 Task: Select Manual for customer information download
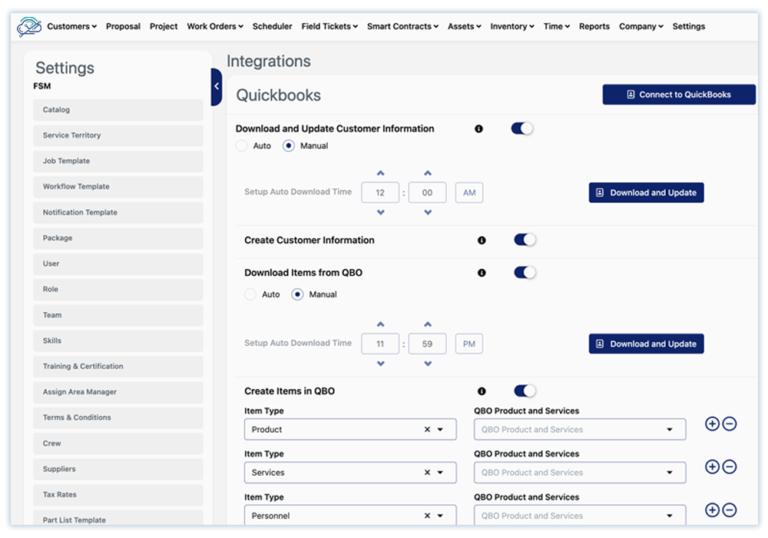pyautogui.click(x=288, y=146)
